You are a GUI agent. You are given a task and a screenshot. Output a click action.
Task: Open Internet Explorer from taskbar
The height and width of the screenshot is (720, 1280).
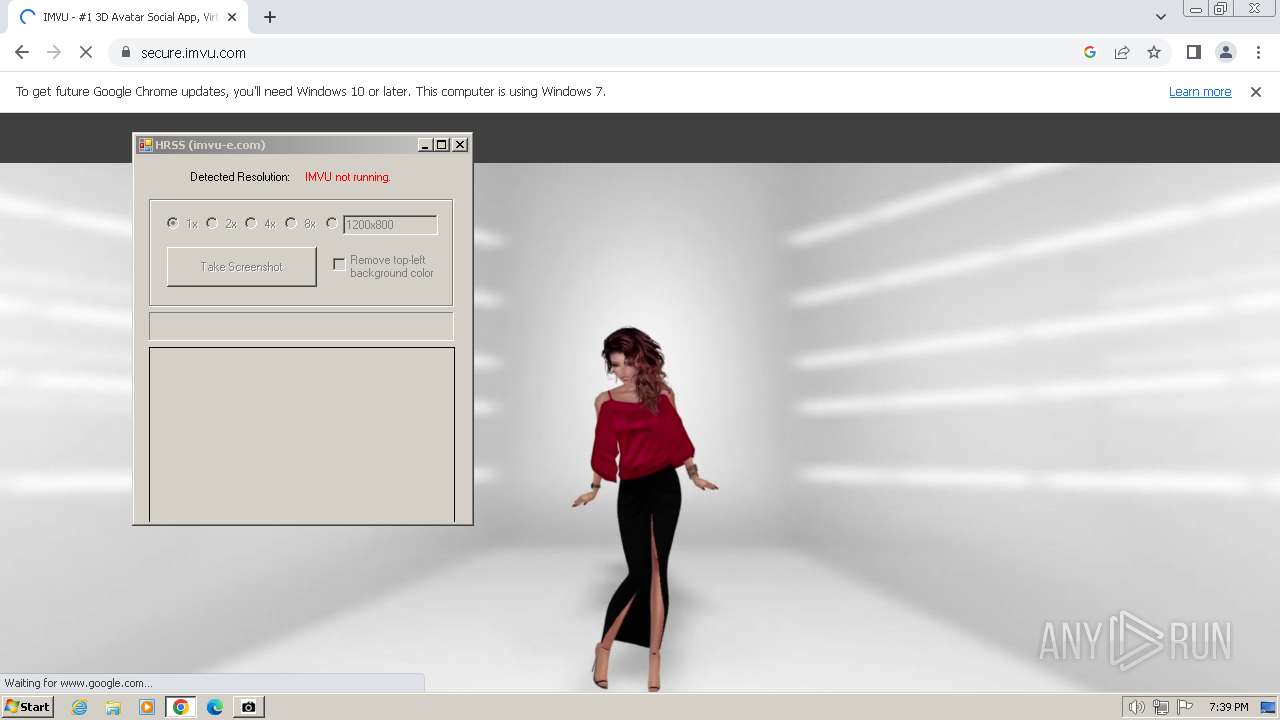80,707
